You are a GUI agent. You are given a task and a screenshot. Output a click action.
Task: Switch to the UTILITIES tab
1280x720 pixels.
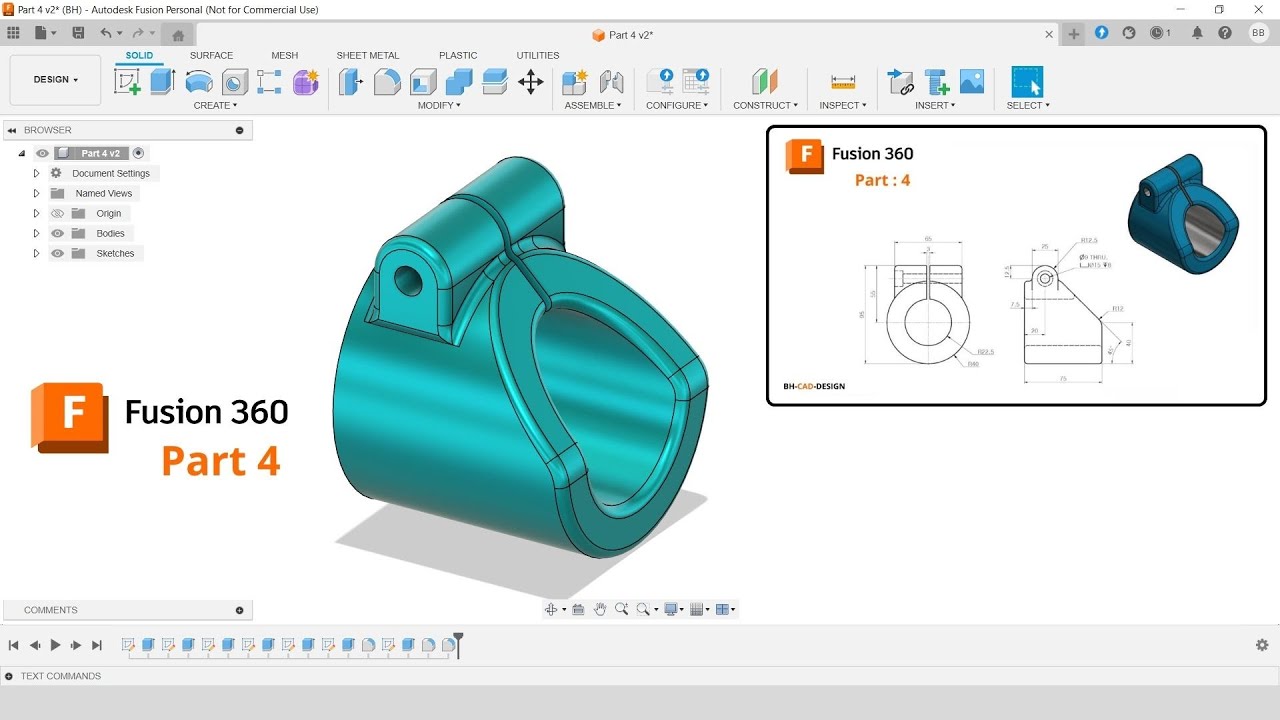coord(538,55)
